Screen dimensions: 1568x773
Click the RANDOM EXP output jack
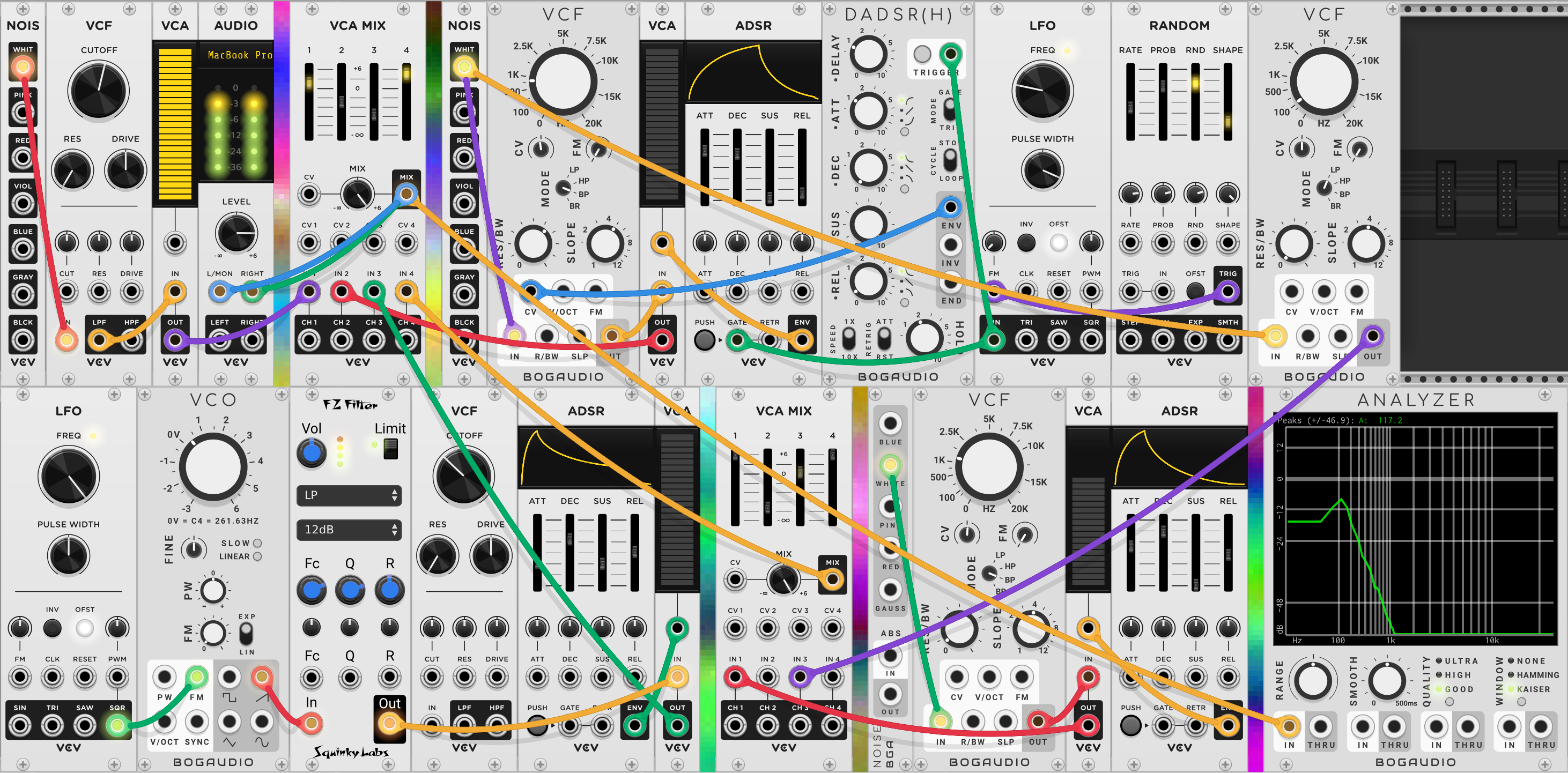pyautogui.click(x=1195, y=340)
